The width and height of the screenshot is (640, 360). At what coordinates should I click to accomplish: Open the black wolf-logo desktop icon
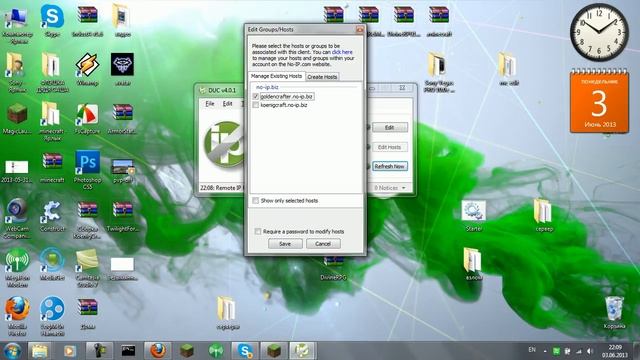122,69
